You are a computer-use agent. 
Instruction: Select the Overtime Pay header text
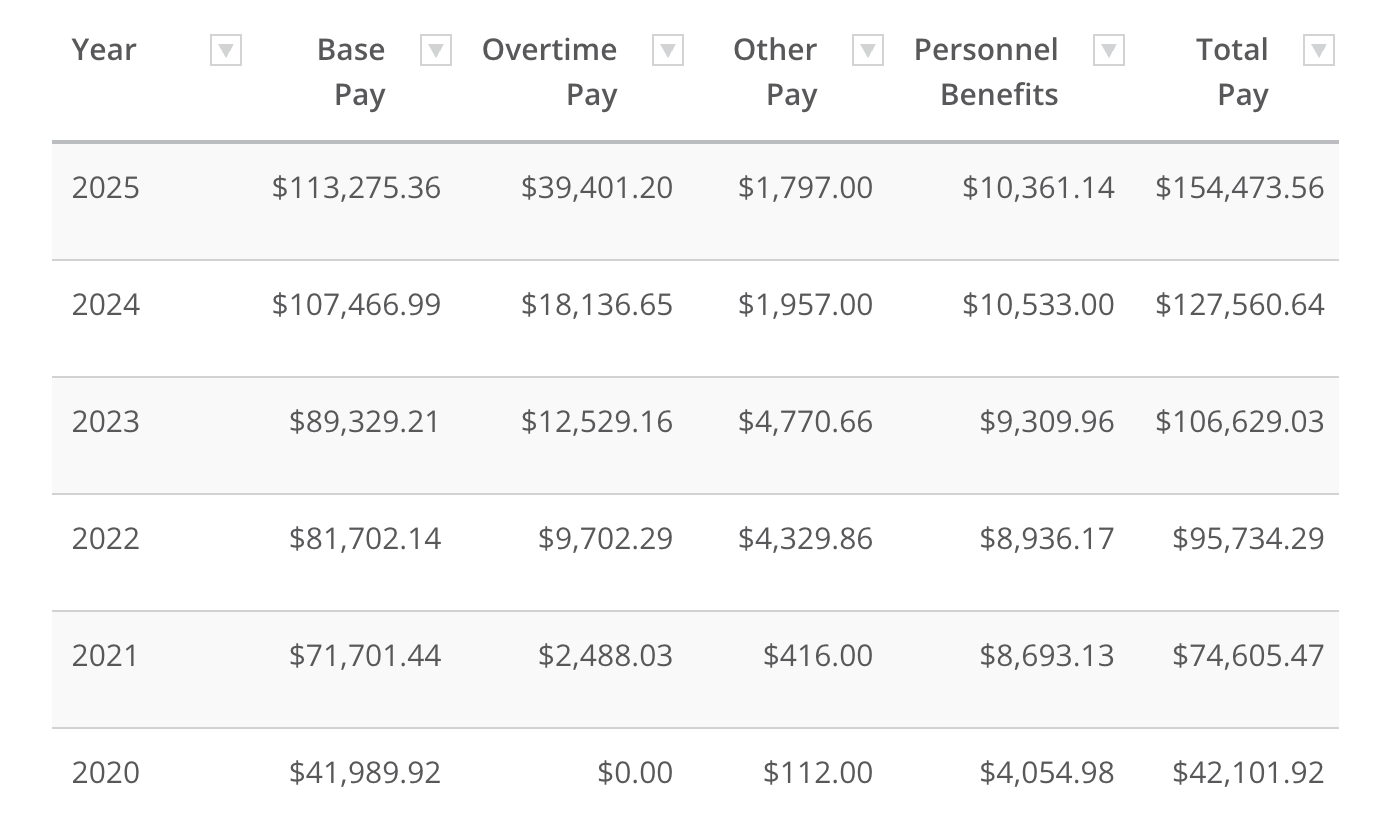(550, 72)
